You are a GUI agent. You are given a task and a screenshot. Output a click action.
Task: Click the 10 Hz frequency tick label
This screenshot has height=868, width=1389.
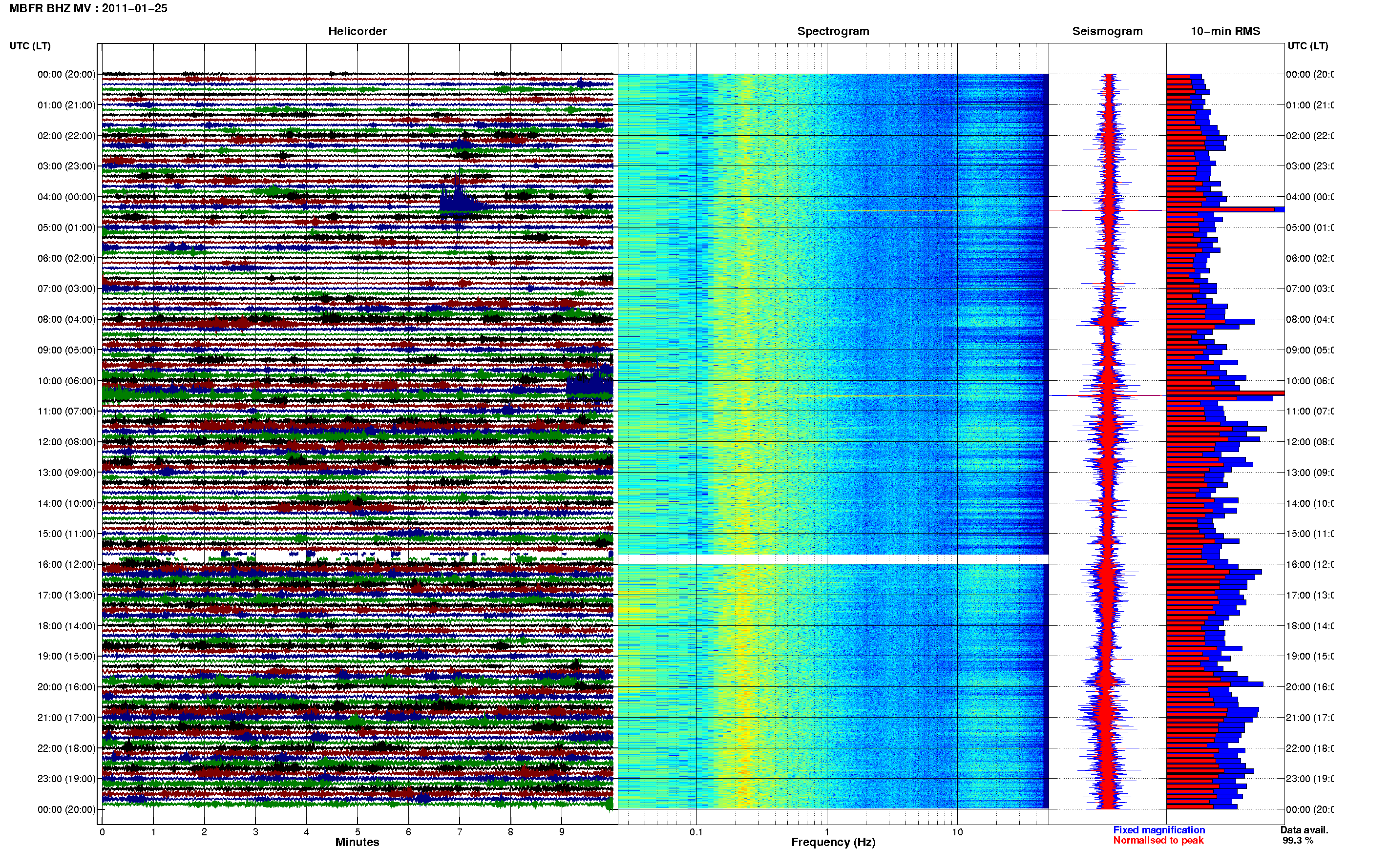(x=957, y=832)
